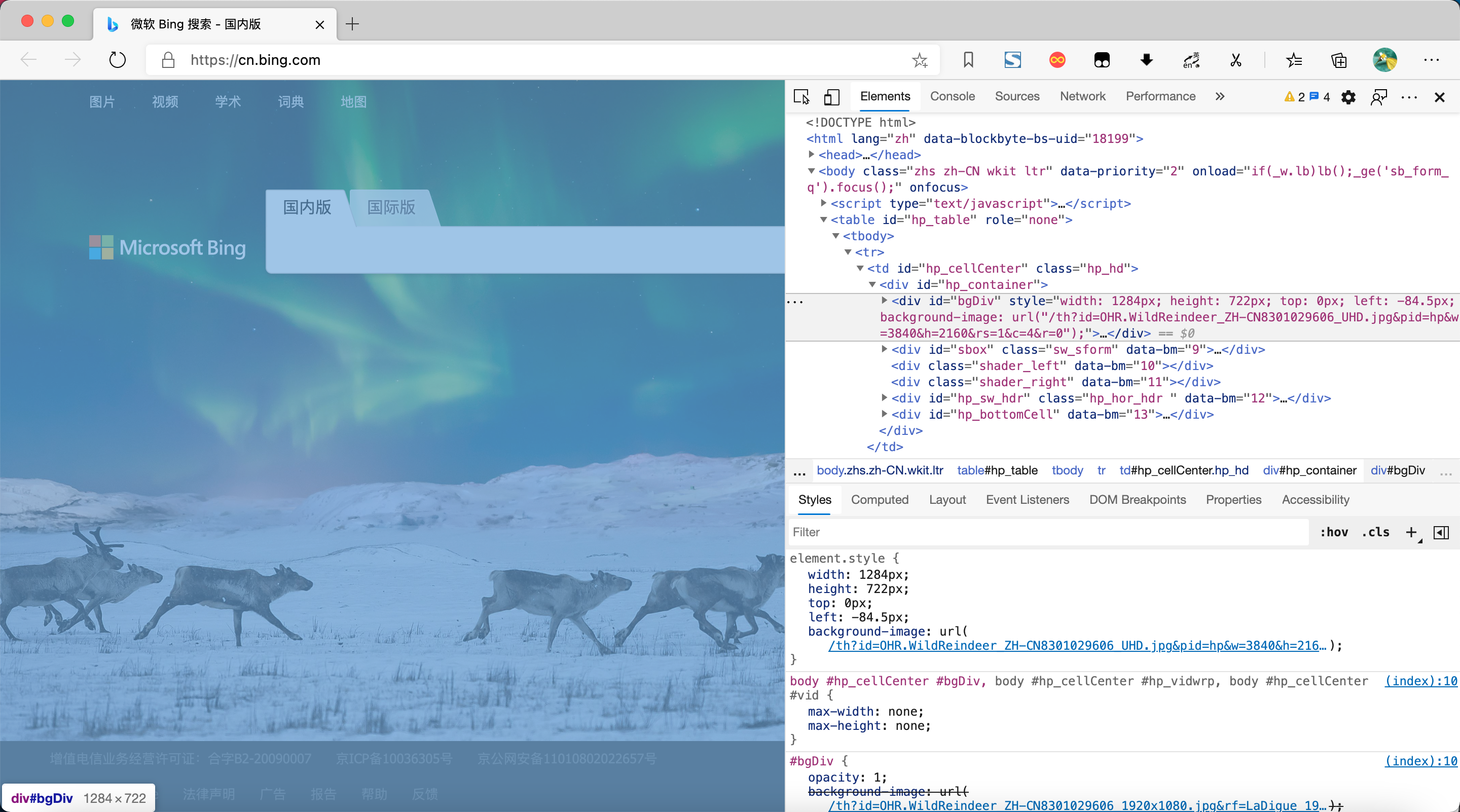The image size is (1460, 812).
Task: Open the 学术 link on Bing
Action: 228,101
